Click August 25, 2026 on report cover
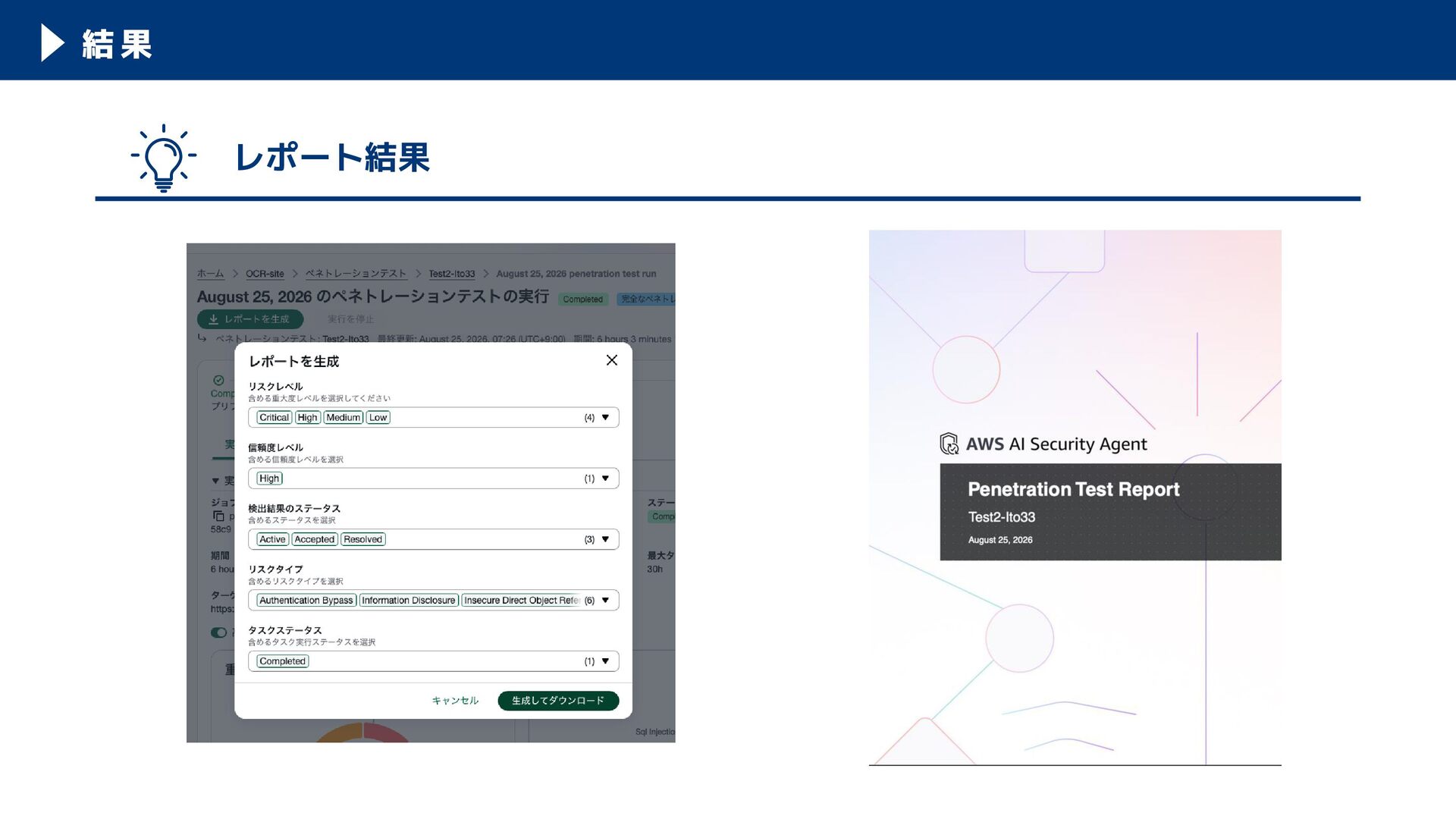Viewport: 1456px width, 819px height. tap(1000, 540)
